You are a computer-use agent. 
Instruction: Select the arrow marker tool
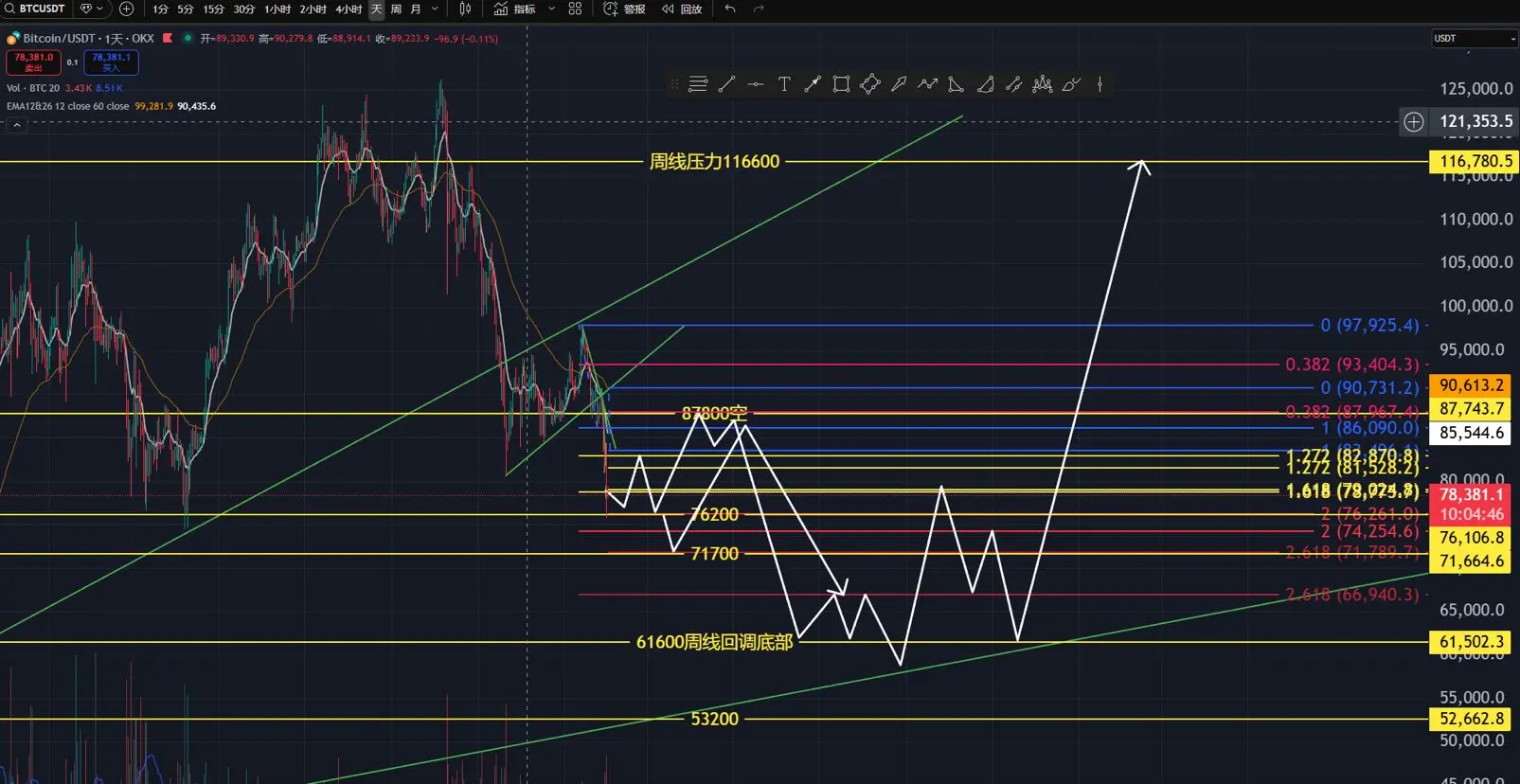(899, 84)
